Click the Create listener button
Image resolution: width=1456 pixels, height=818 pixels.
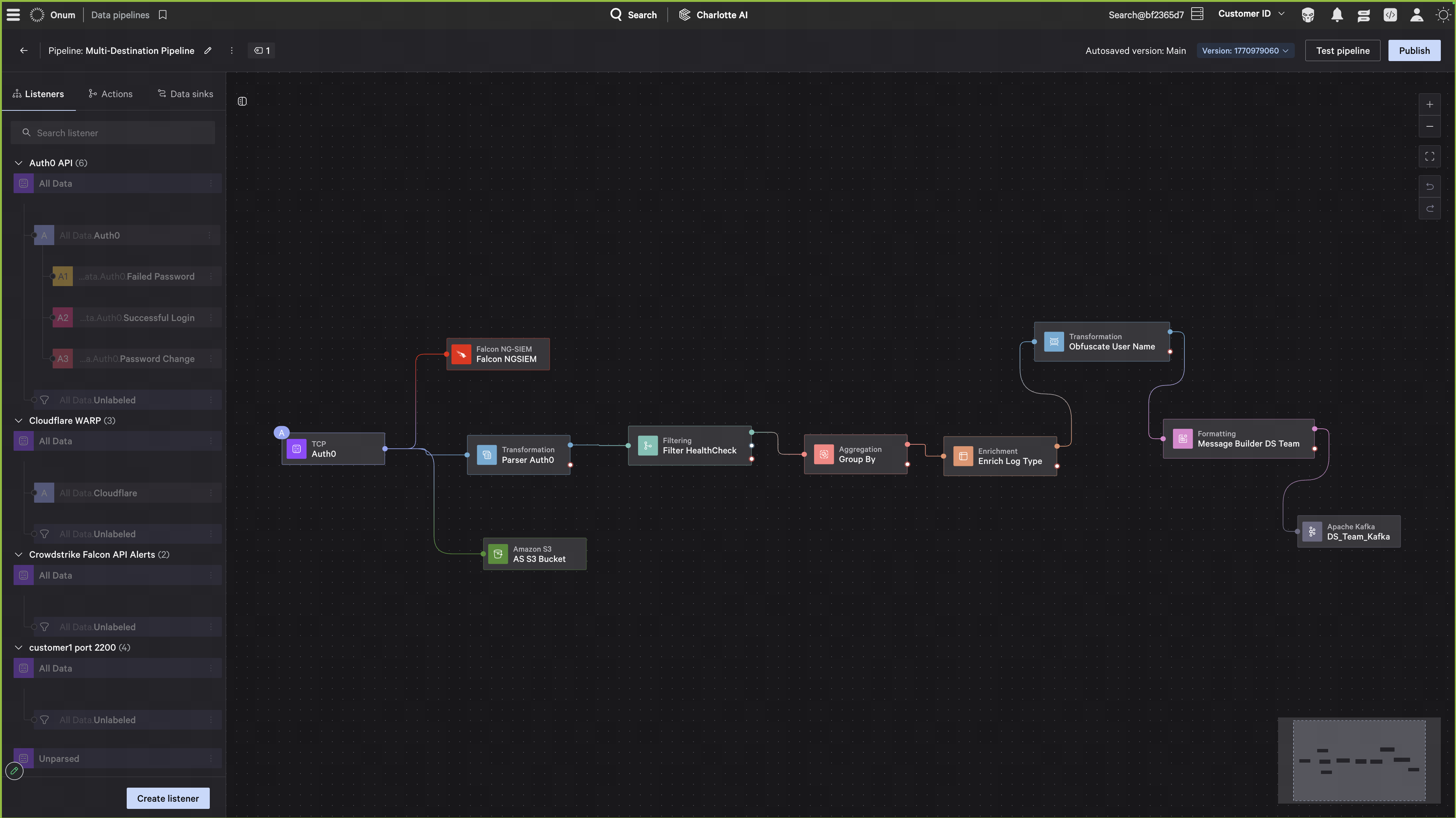coord(168,798)
